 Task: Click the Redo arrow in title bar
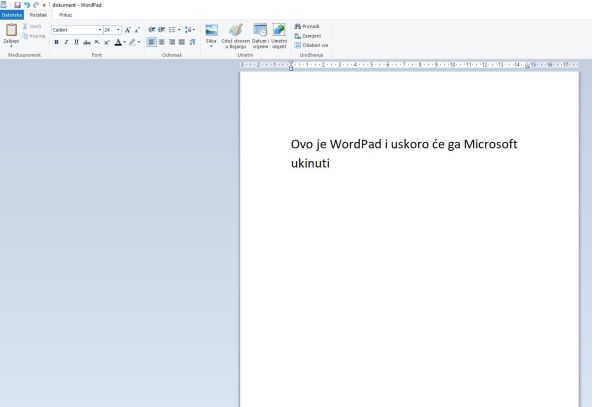[36, 5]
